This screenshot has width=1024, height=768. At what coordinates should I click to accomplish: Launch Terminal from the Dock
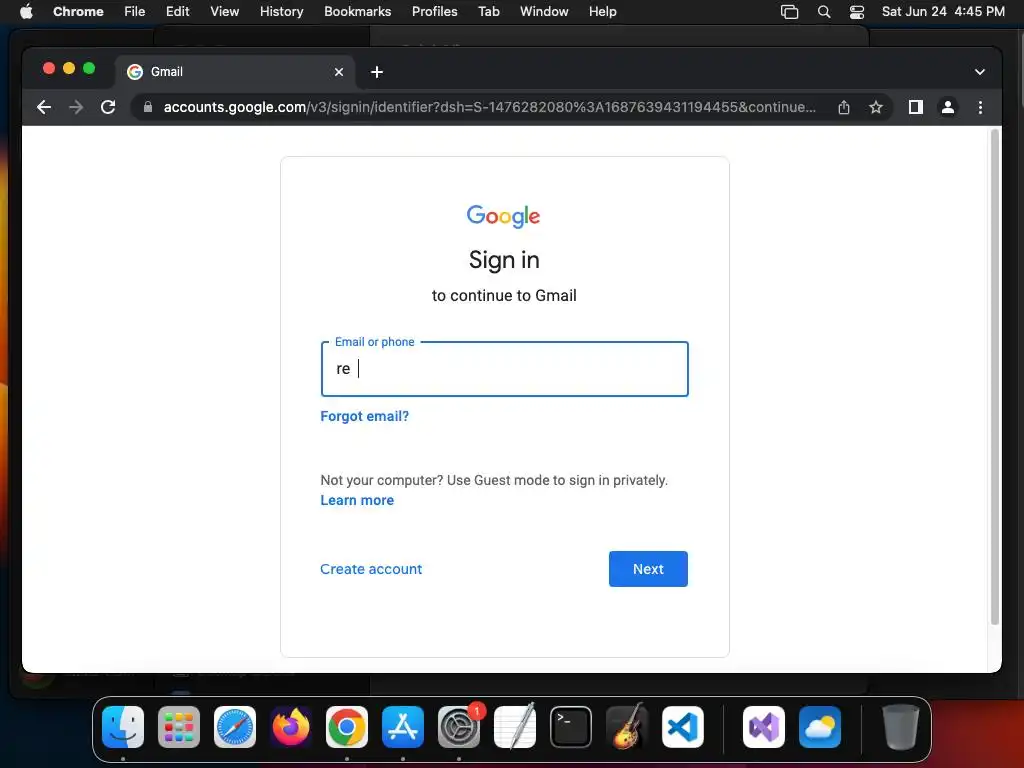(571, 727)
